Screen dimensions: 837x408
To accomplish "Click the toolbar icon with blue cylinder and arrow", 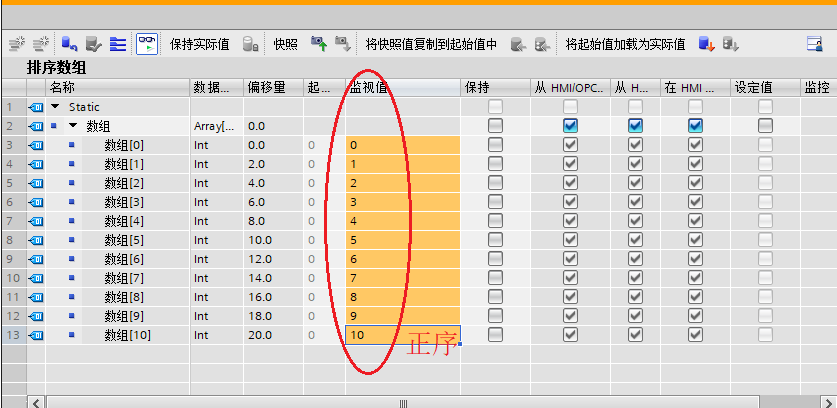I will point(69,44).
